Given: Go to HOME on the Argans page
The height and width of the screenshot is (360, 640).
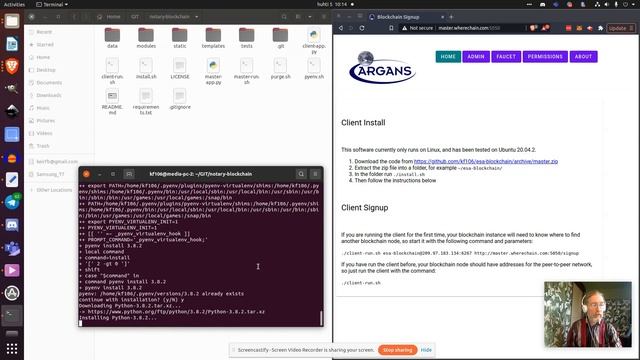Looking at the screenshot, I should pos(448,57).
